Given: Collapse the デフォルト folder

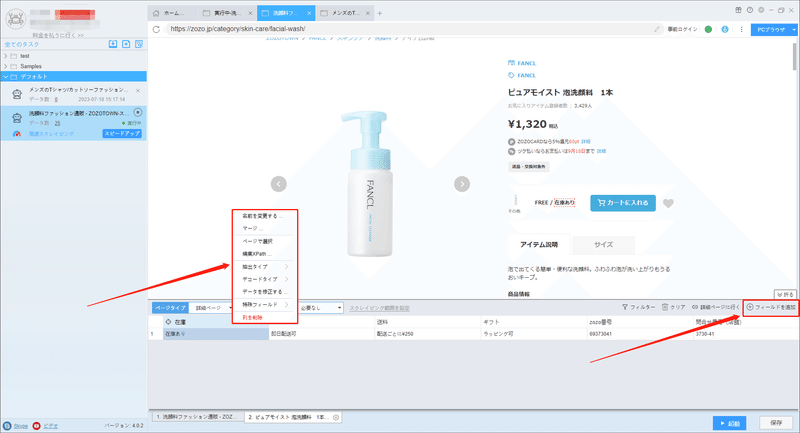Looking at the screenshot, I should pos(6,77).
